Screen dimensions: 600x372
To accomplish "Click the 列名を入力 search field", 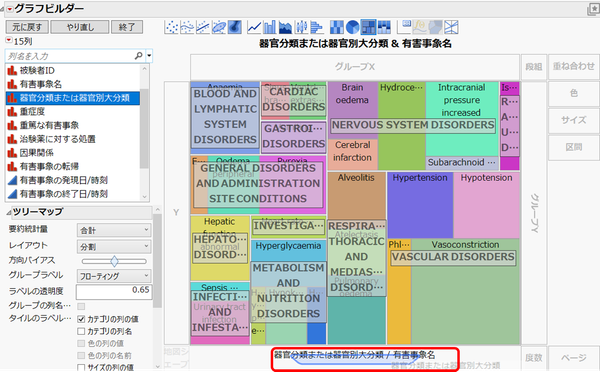I will pos(71,56).
